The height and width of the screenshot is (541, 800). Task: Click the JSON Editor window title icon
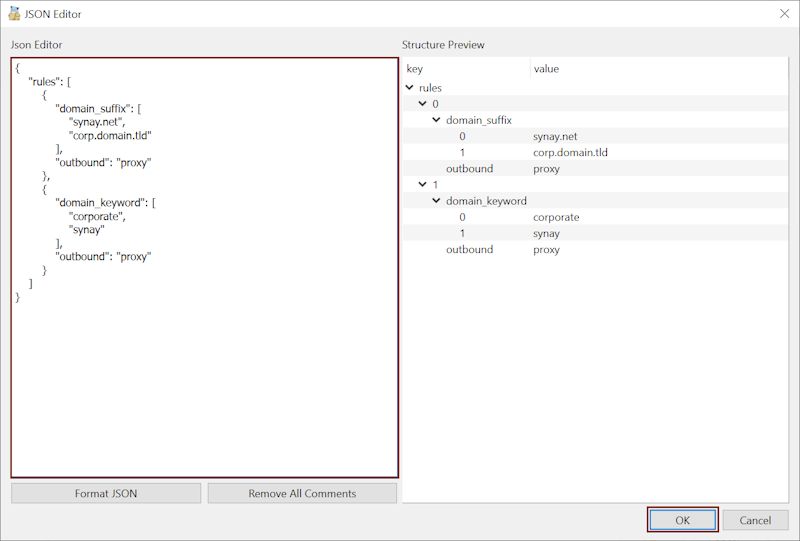pyautogui.click(x=14, y=14)
